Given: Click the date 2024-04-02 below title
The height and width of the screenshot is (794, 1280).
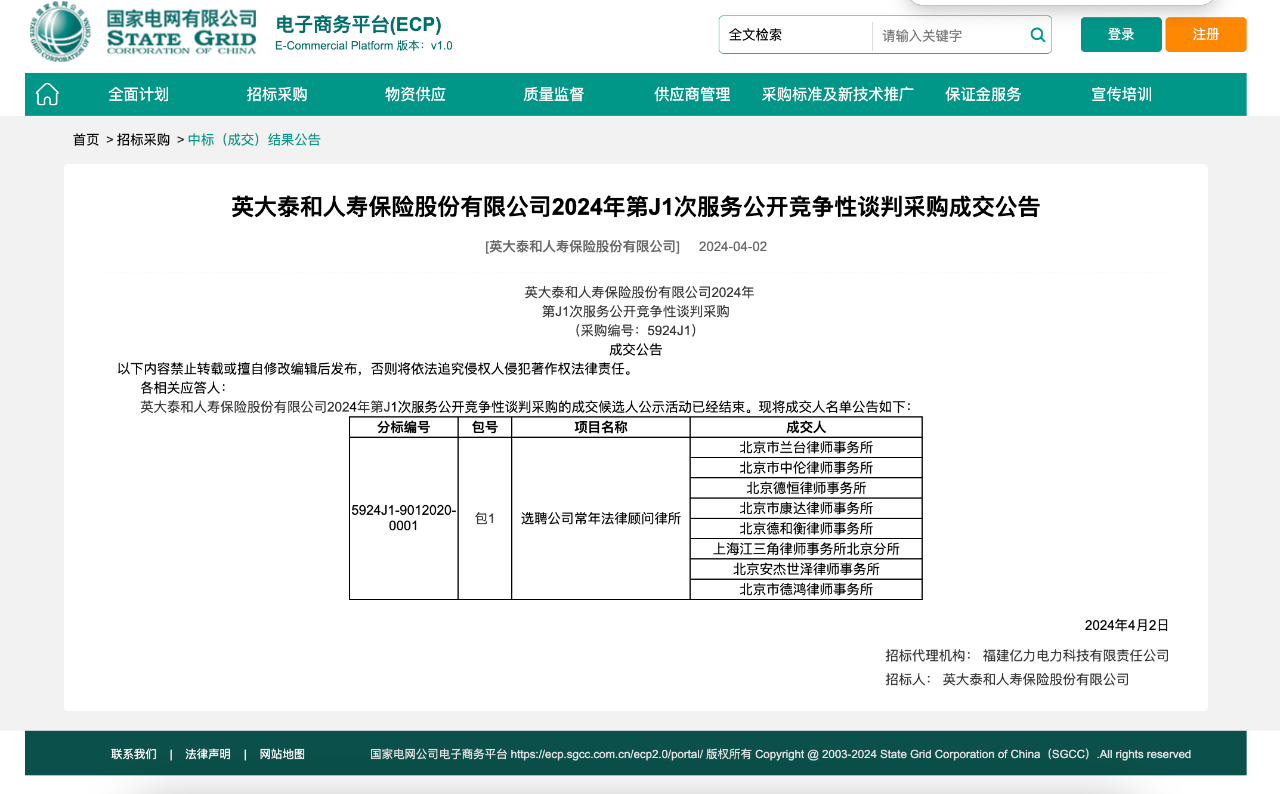Looking at the screenshot, I should (733, 246).
